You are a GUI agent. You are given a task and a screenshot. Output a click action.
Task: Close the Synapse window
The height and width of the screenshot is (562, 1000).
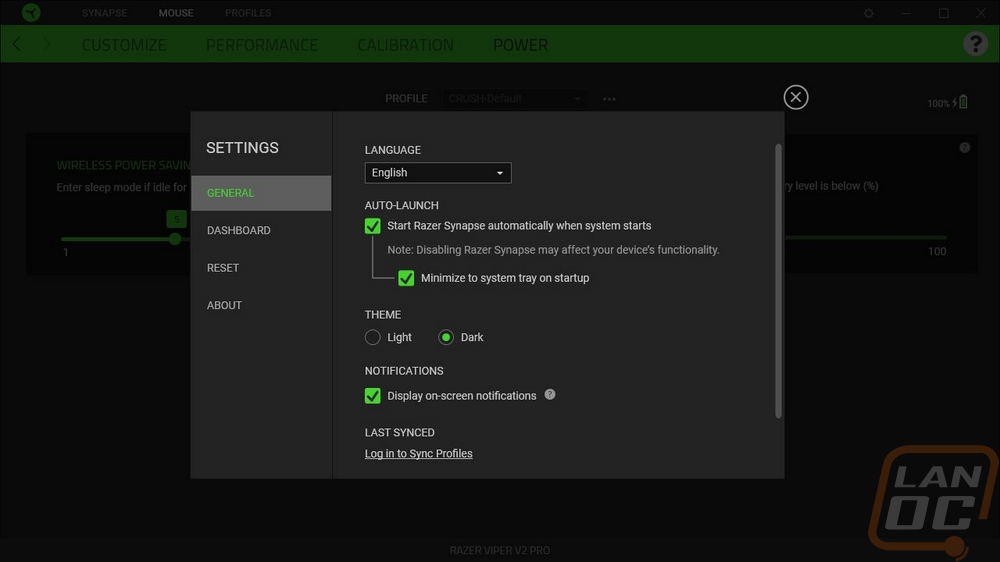tap(981, 13)
